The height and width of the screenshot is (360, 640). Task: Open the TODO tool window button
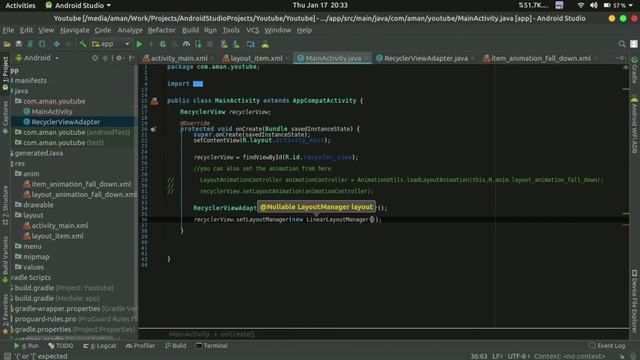(x=60, y=346)
